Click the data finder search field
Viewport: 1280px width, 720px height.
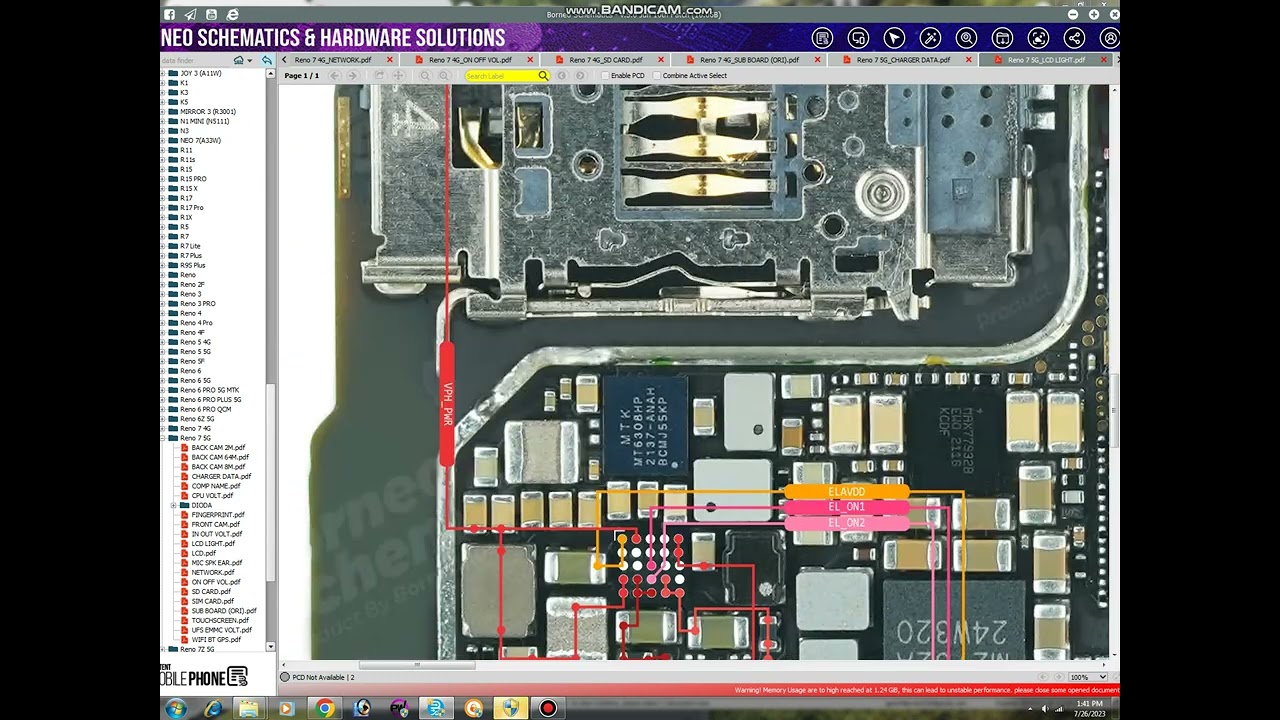tap(195, 61)
